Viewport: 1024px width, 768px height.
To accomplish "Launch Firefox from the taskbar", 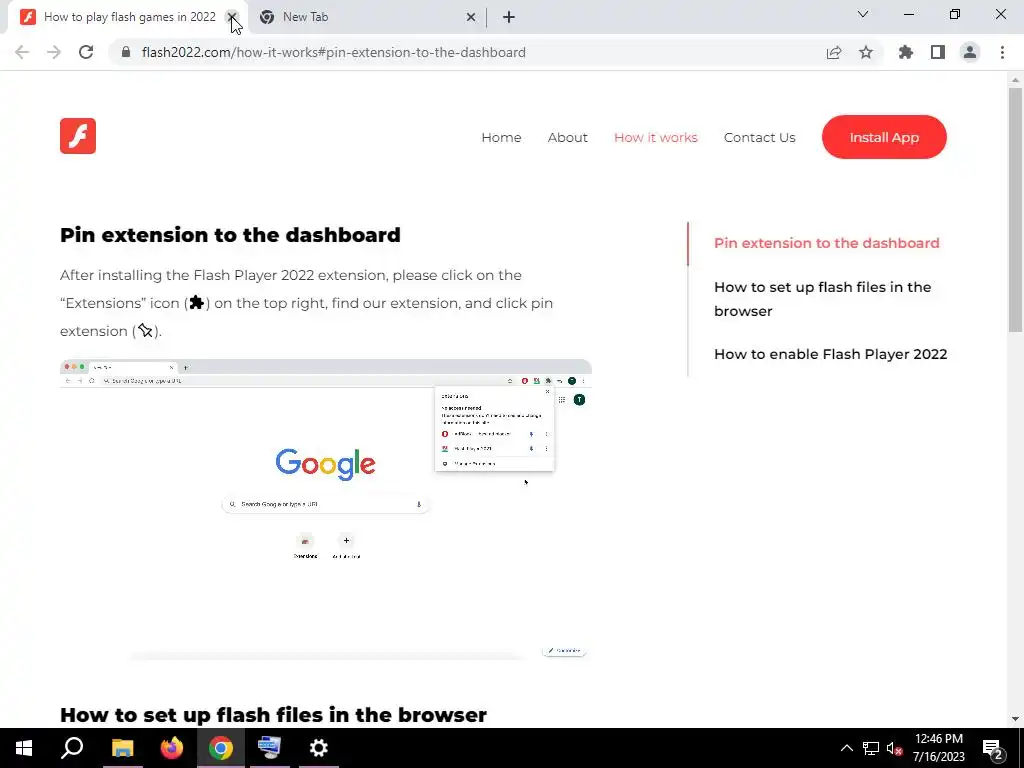I will click(x=172, y=748).
